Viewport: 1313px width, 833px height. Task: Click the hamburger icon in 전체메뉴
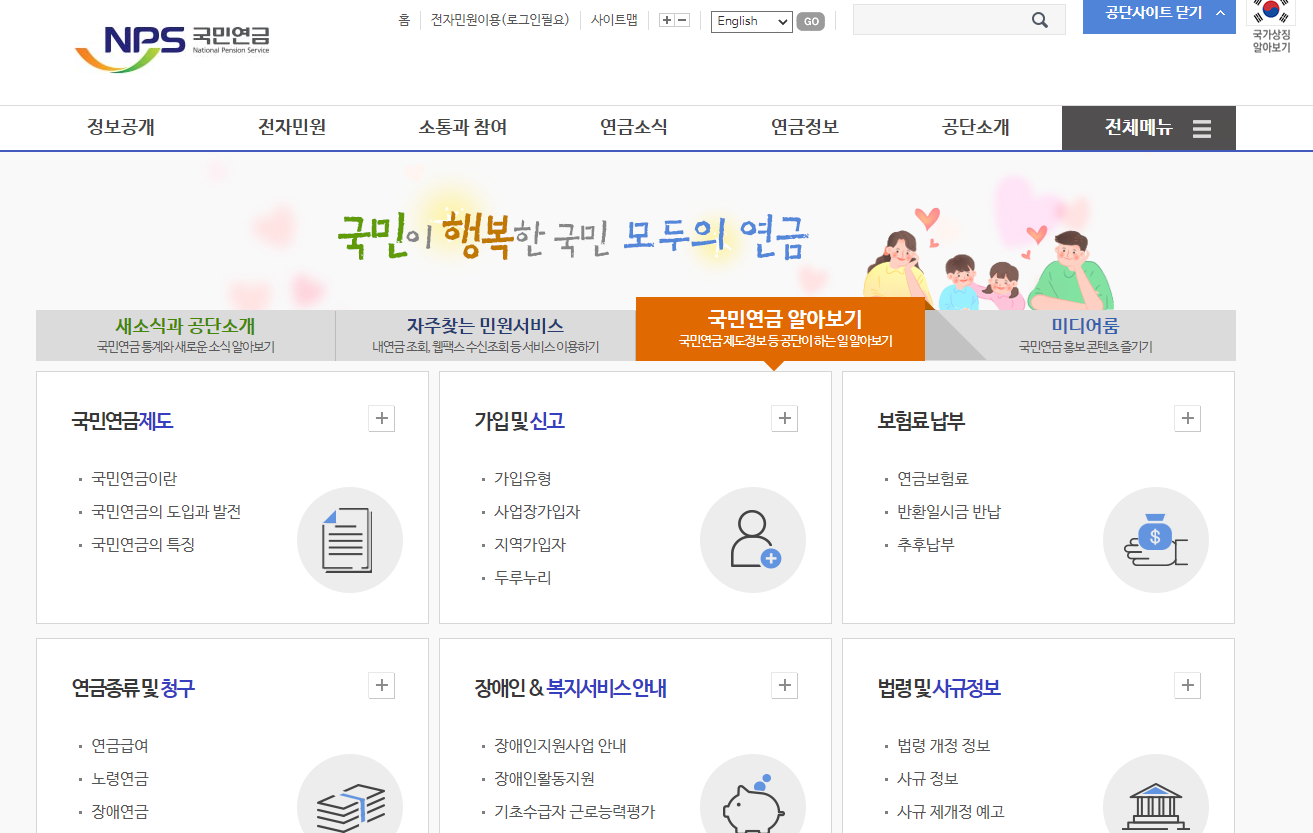[1202, 129]
